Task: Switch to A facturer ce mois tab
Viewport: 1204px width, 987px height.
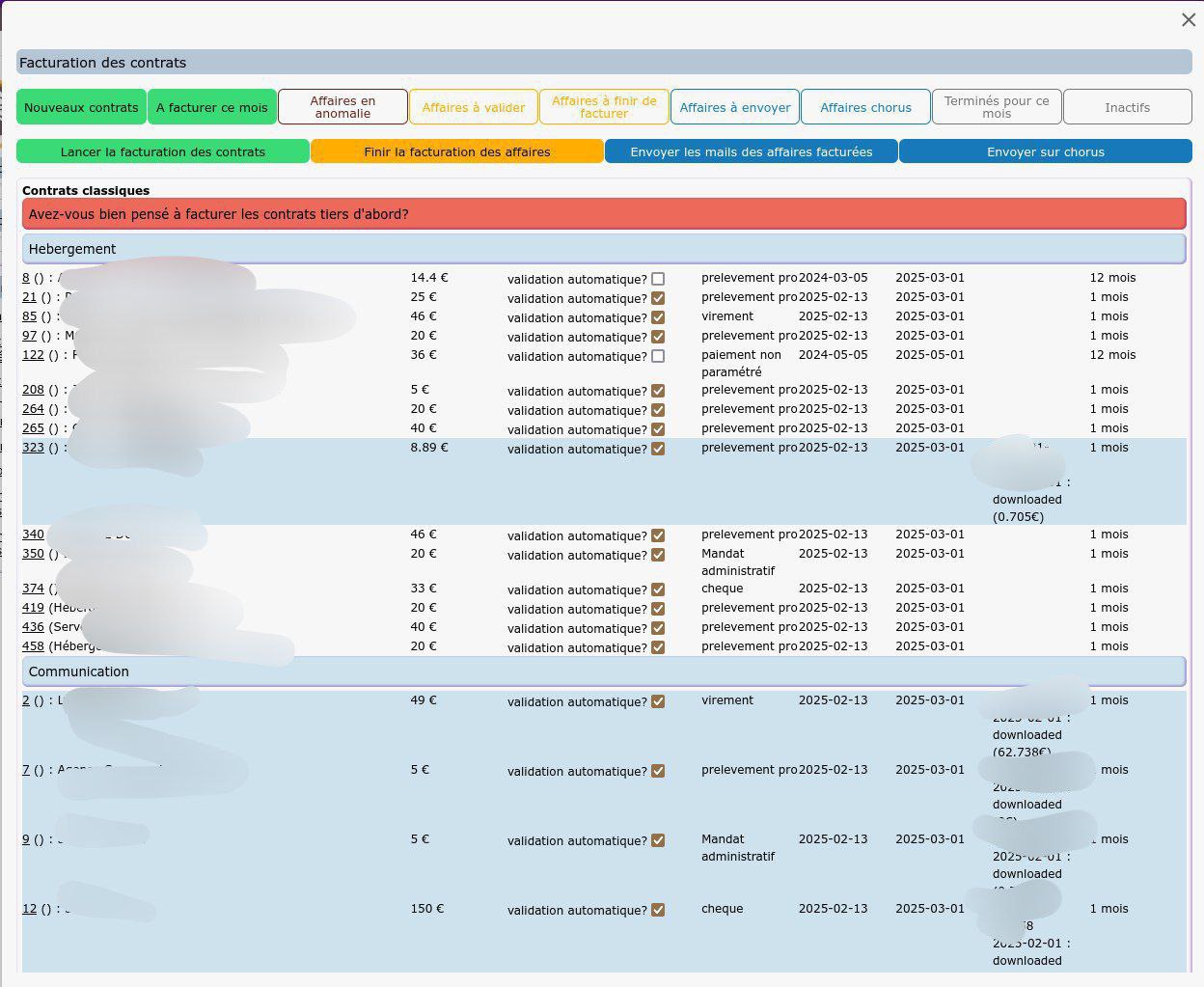Action: (x=212, y=107)
